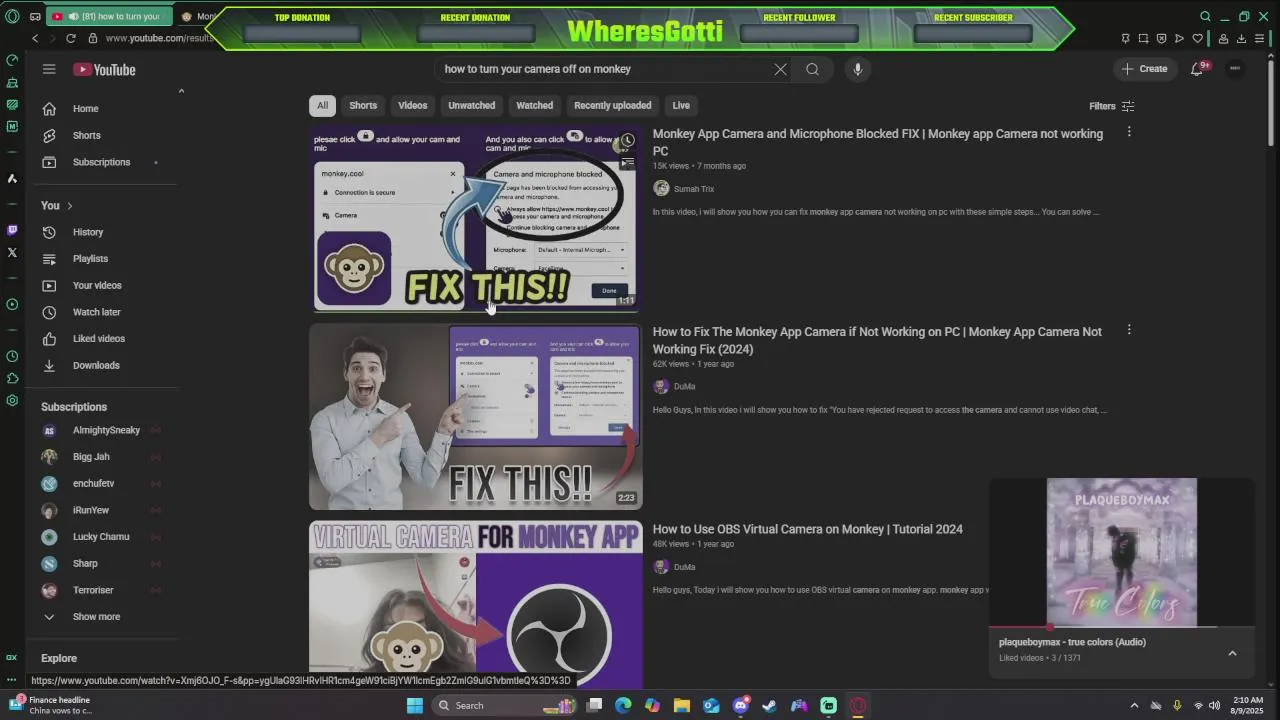Viewport: 1280px width, 720px height.
Task: Open the Opera easy setup icon
Action: [1259, 38]
